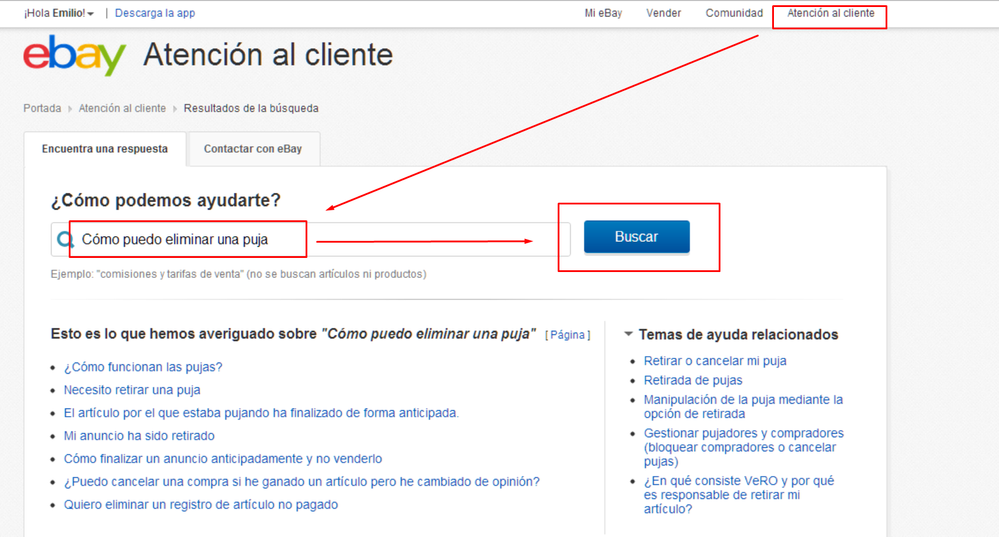Open ¿Cómo funcionan las pujas? link
Screen dimensions: 999x537
click(143, 367)
